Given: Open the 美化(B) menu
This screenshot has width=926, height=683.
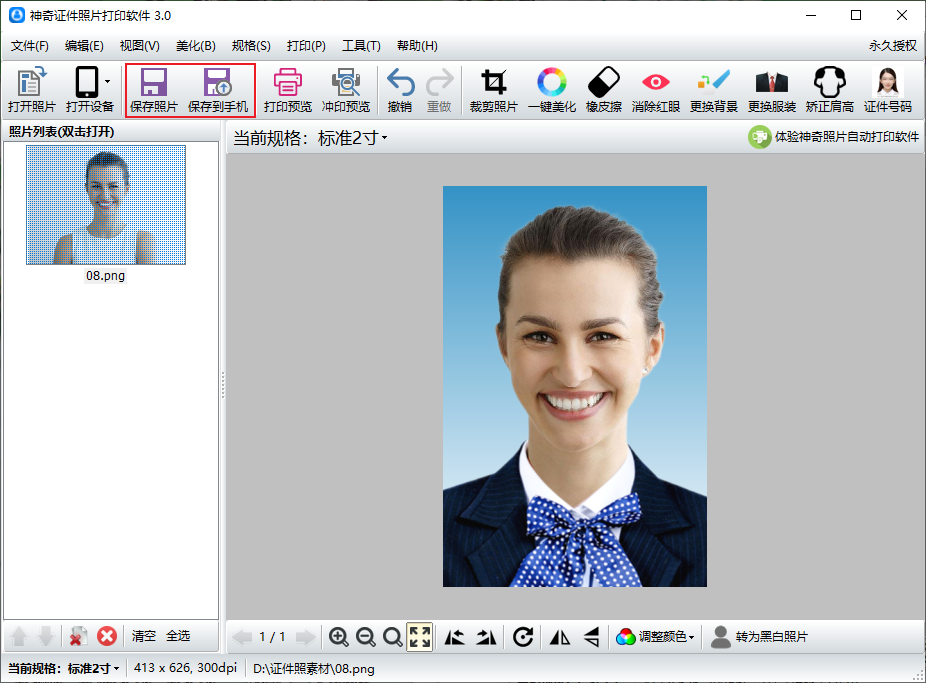Looking at the screenshot, I should (x=195, y=45).
